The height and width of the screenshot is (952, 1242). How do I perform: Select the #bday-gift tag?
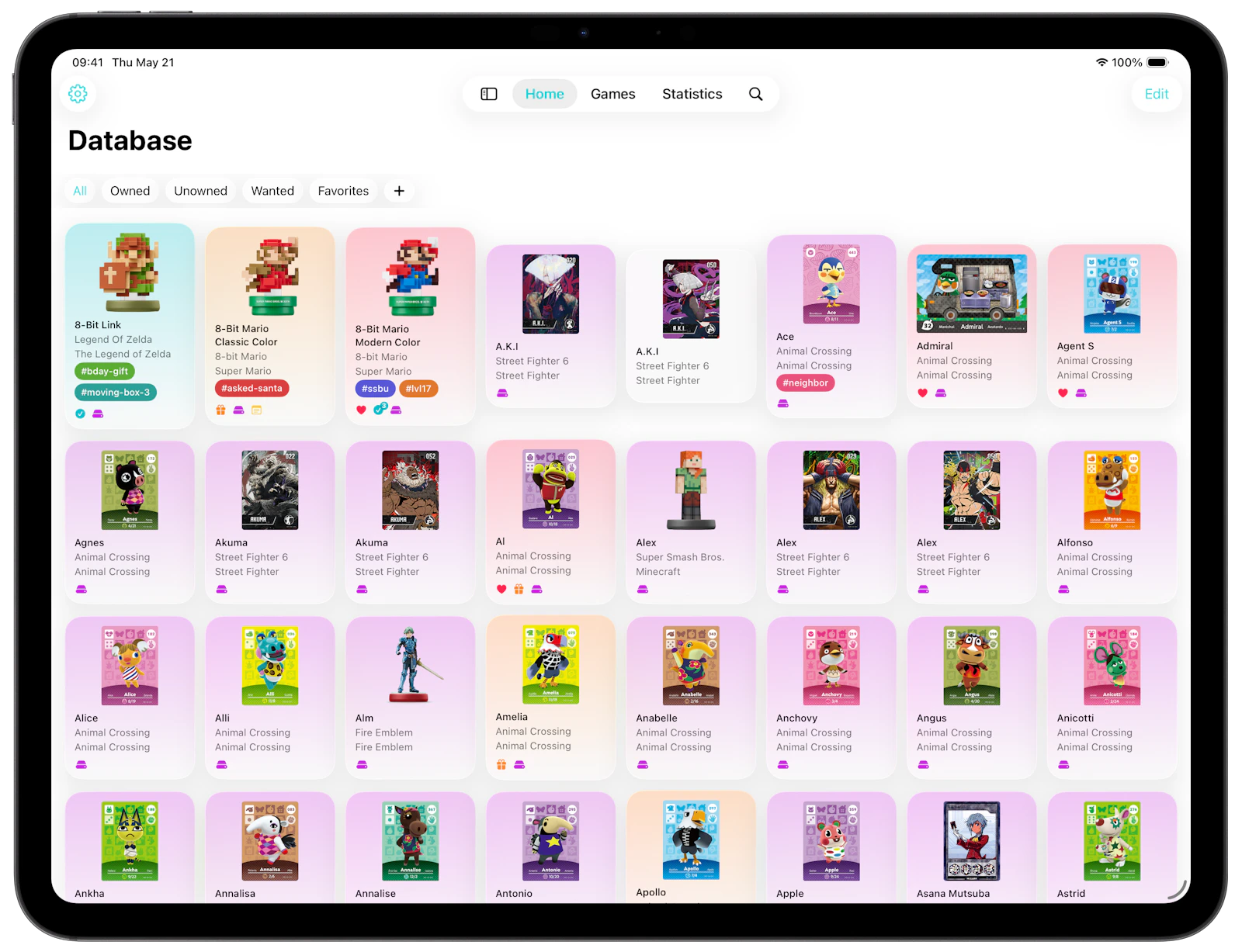click(x=105, y=372)
